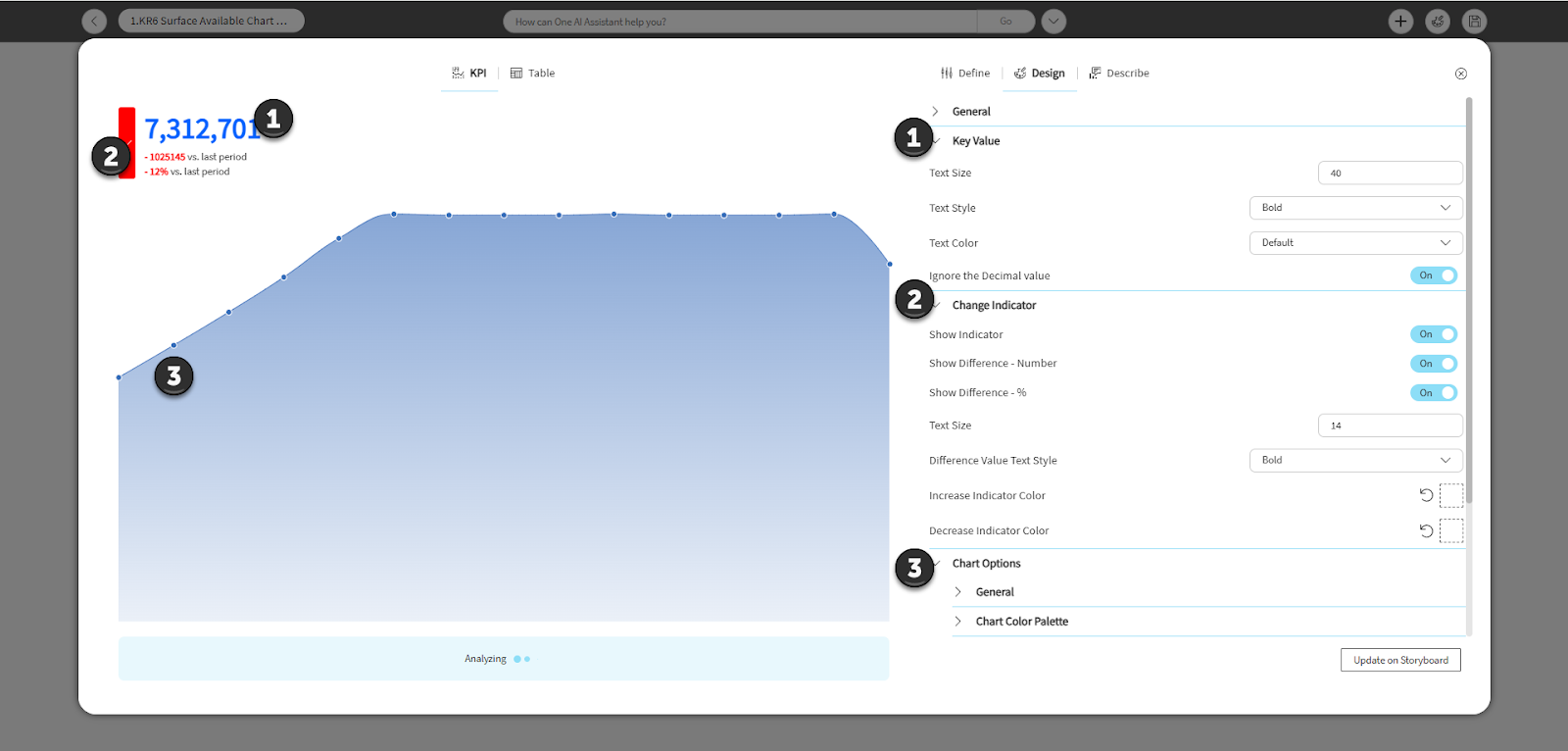Toggle off Ignore the Decimal value
This screenshot has height=751, width=1568.
point(1433,275)
